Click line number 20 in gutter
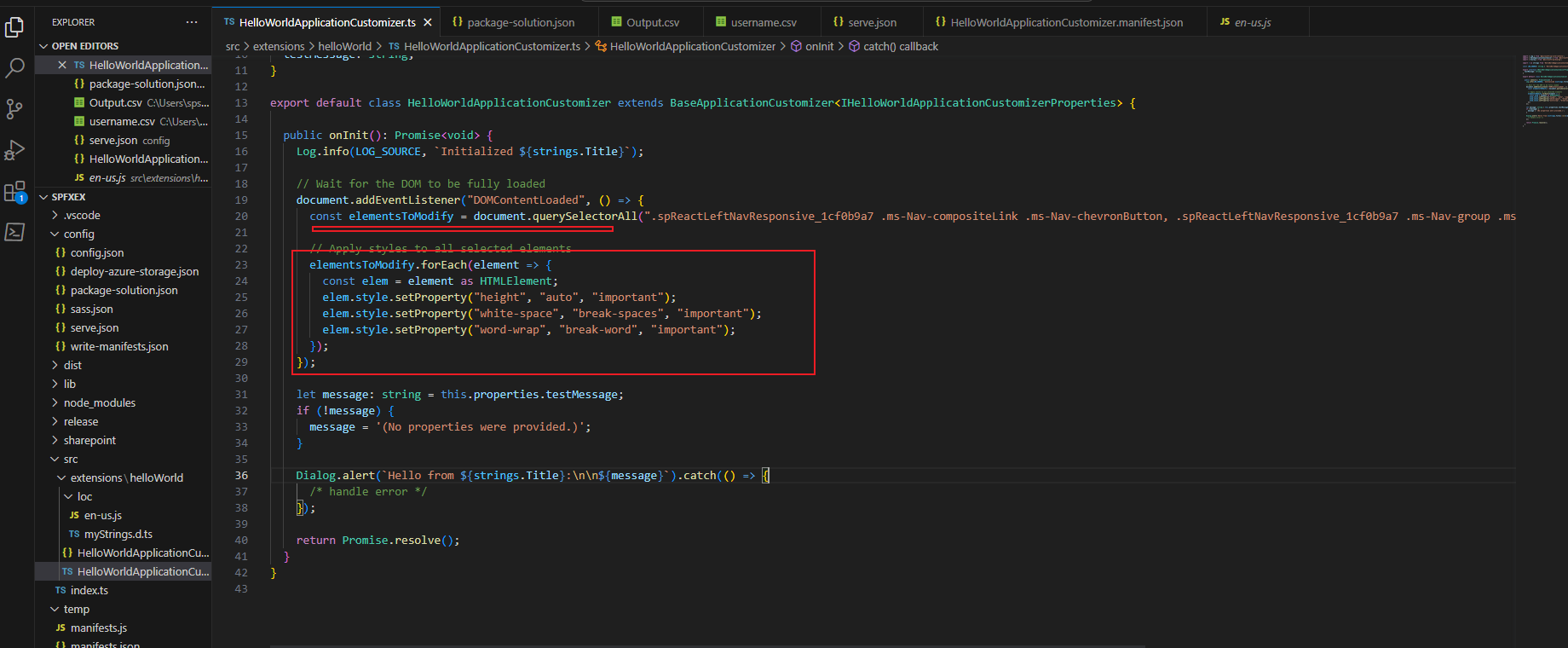This screenshot has height=648, width=1568. [x=241, y=217]
